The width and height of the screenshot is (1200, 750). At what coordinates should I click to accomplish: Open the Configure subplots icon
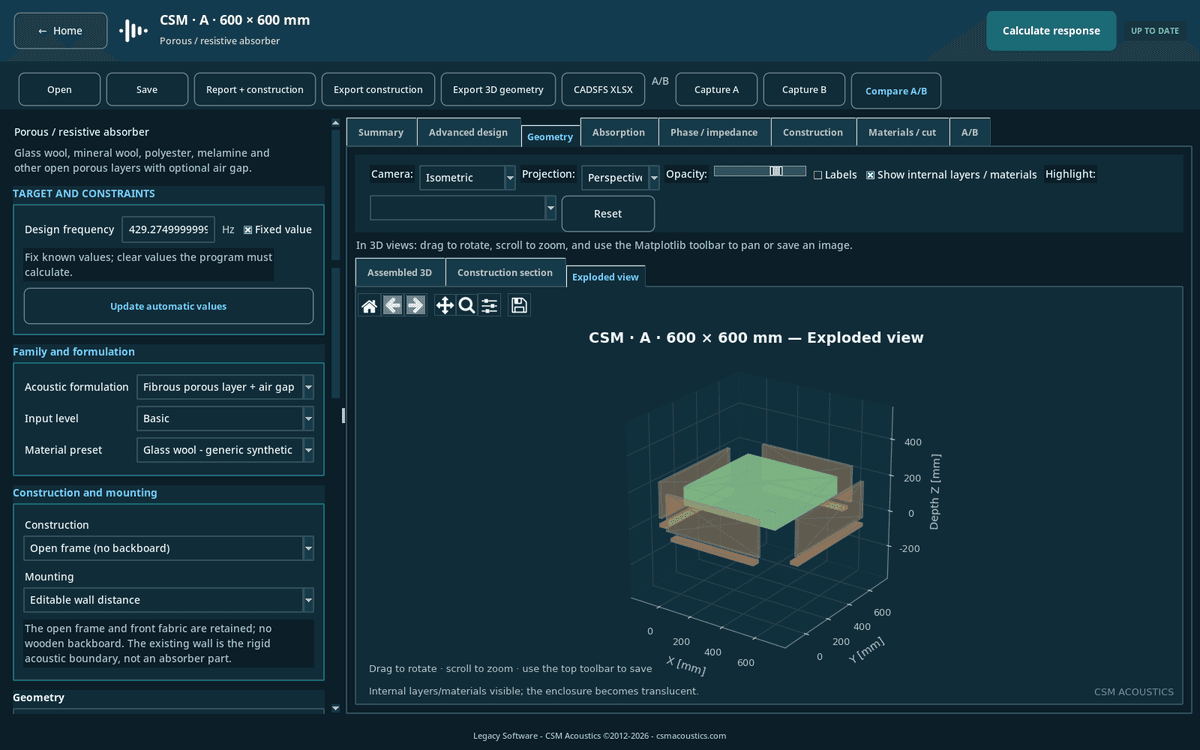(490, 306)
